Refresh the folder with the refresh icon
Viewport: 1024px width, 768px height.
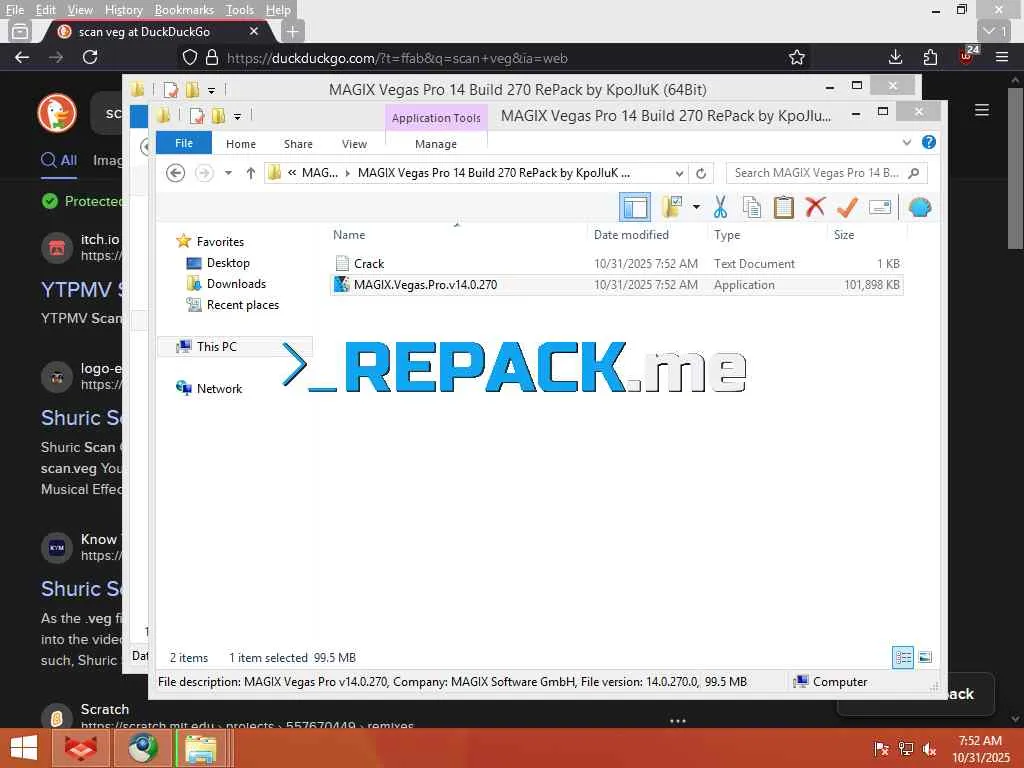pyautogui.click(x=701, y=174)
